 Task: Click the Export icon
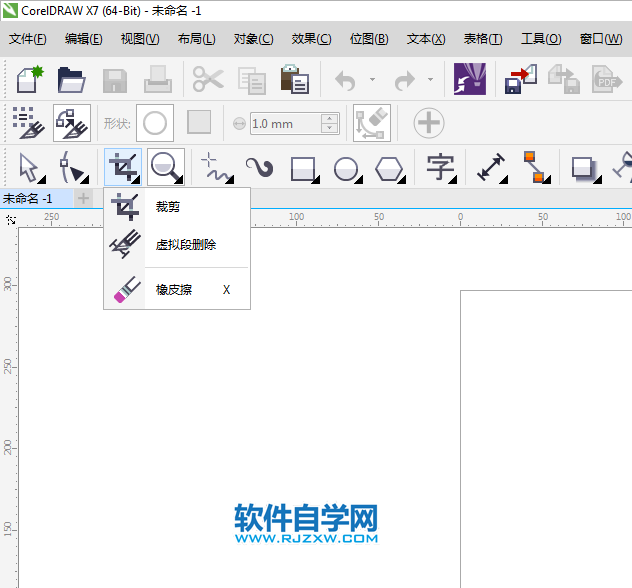click(x=563, y=79)
